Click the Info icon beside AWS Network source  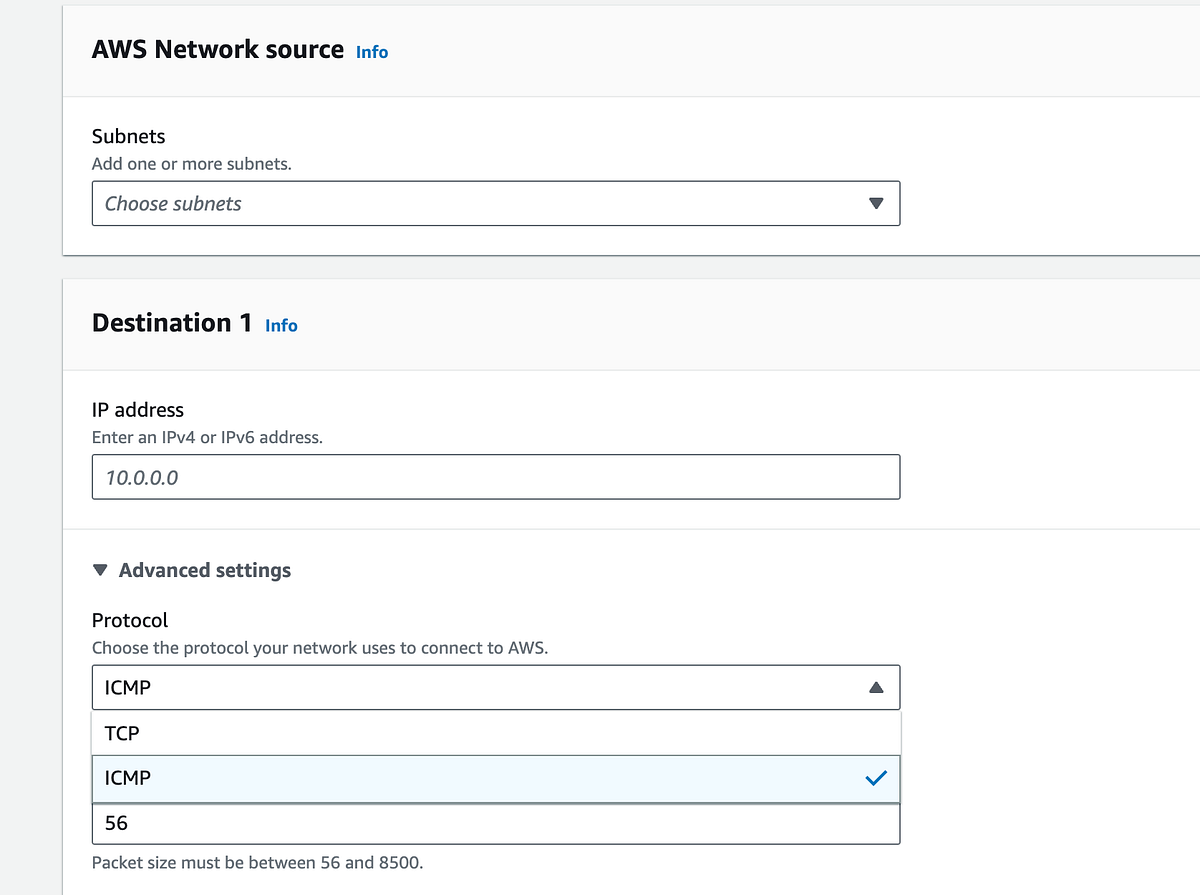click(371, 52)
